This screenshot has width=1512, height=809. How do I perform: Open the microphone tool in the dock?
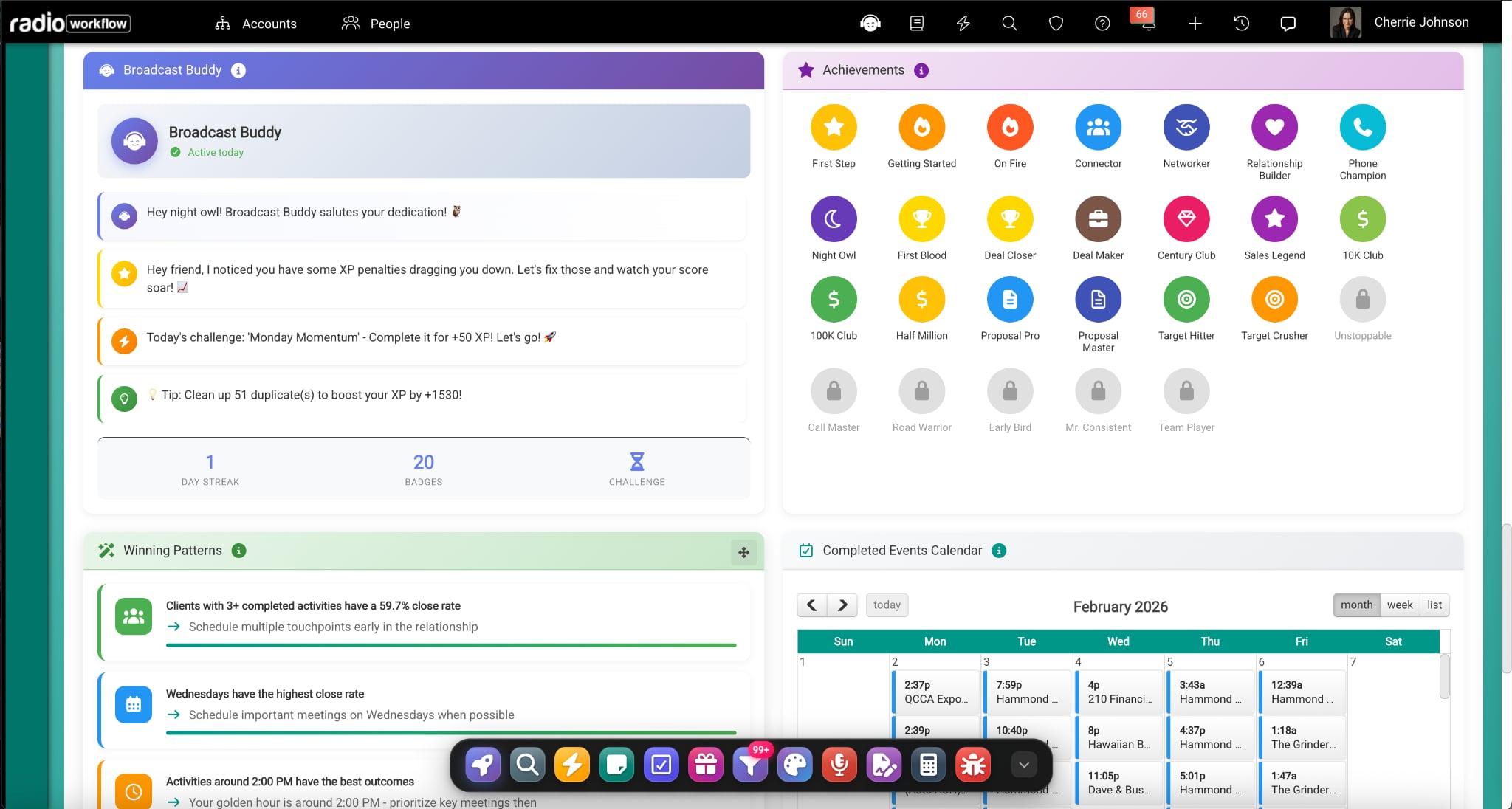(839, 765)
